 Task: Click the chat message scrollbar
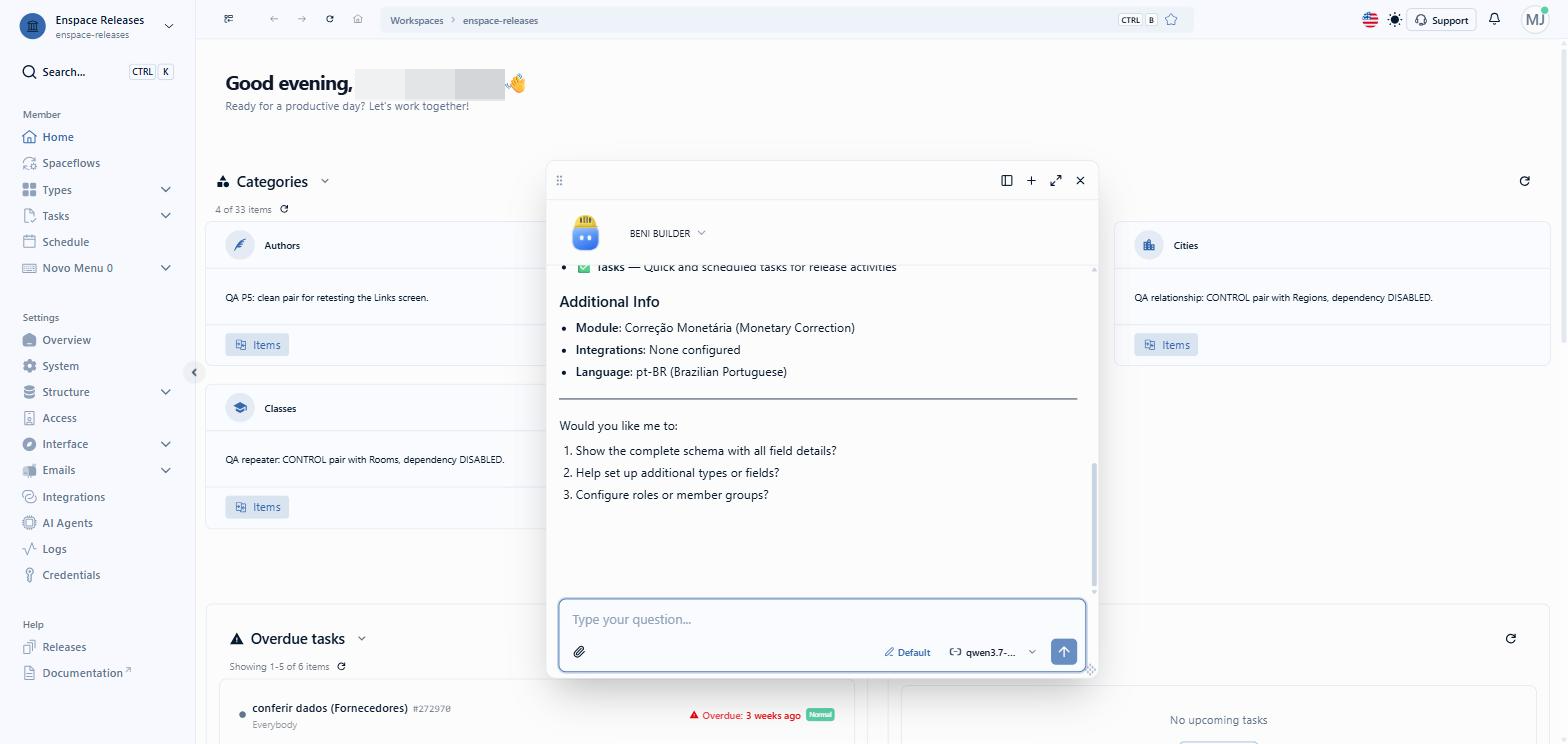coord(1094,524)
